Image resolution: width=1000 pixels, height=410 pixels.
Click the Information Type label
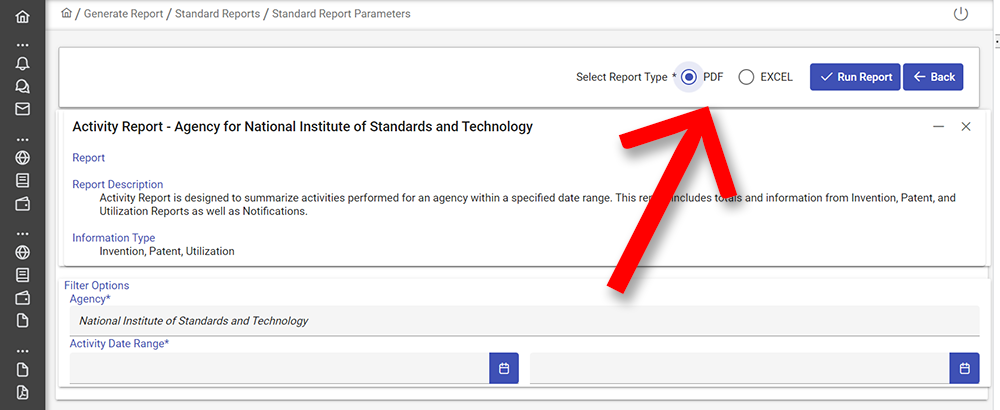[x=114, y=237]
